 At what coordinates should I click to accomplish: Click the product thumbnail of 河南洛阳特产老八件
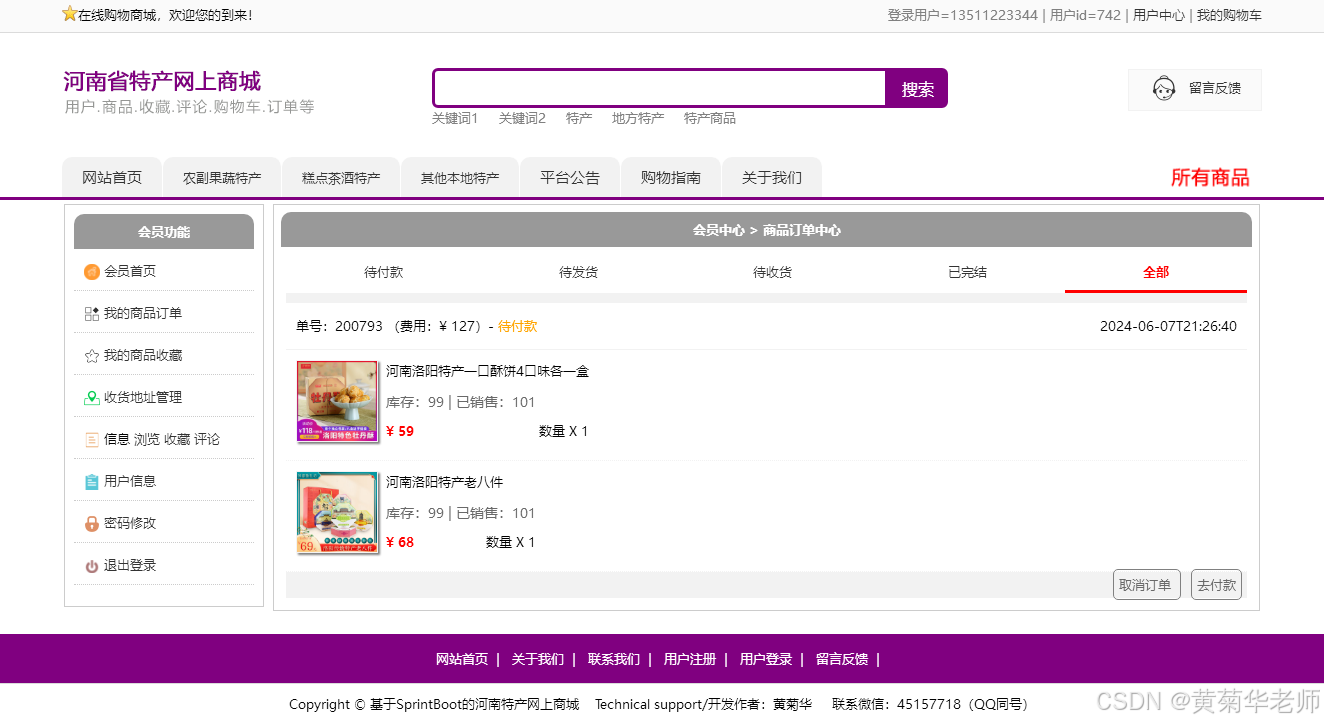click(x=337, y=512)
